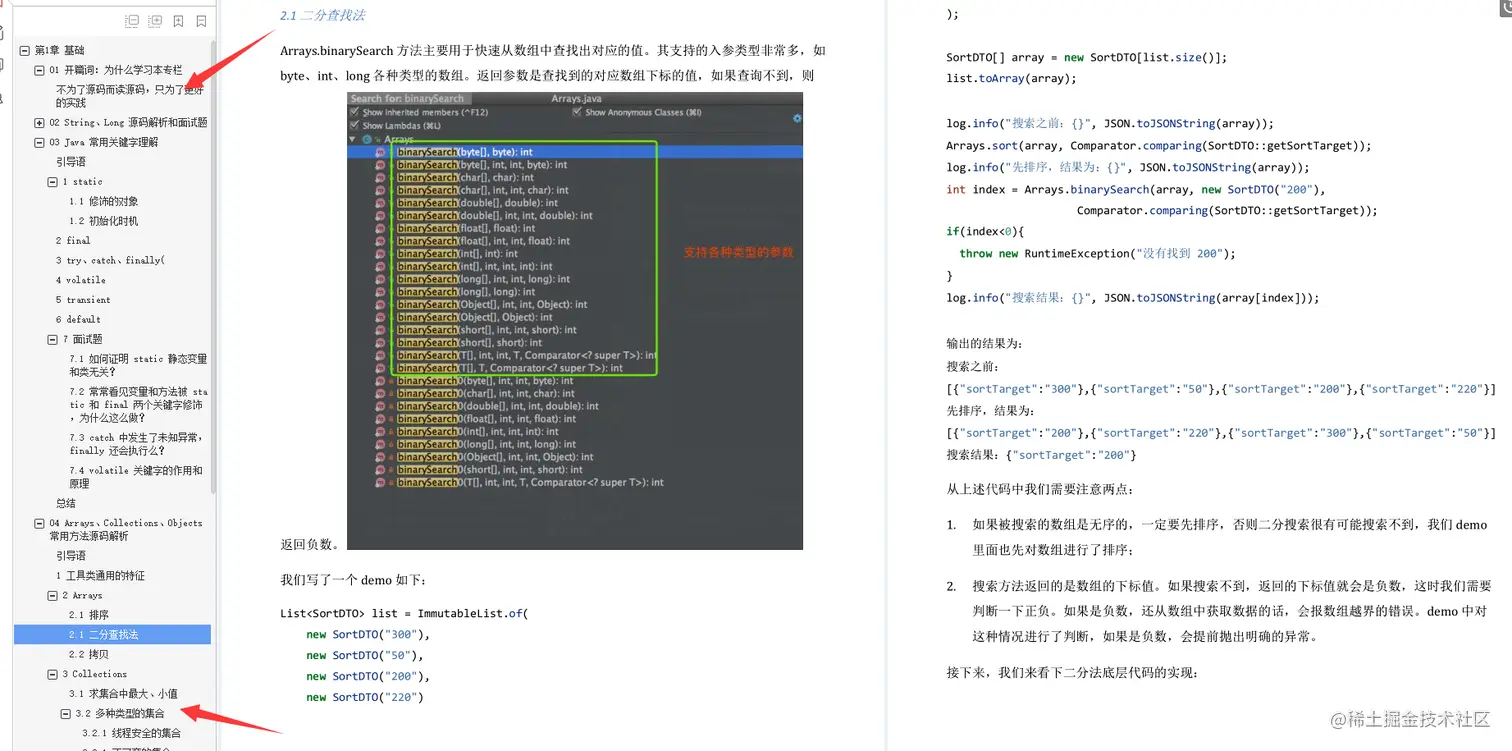Click the Search for: binarySearch field
The width and height of the screenshot is (1512, 751).
tap(407, 99)
